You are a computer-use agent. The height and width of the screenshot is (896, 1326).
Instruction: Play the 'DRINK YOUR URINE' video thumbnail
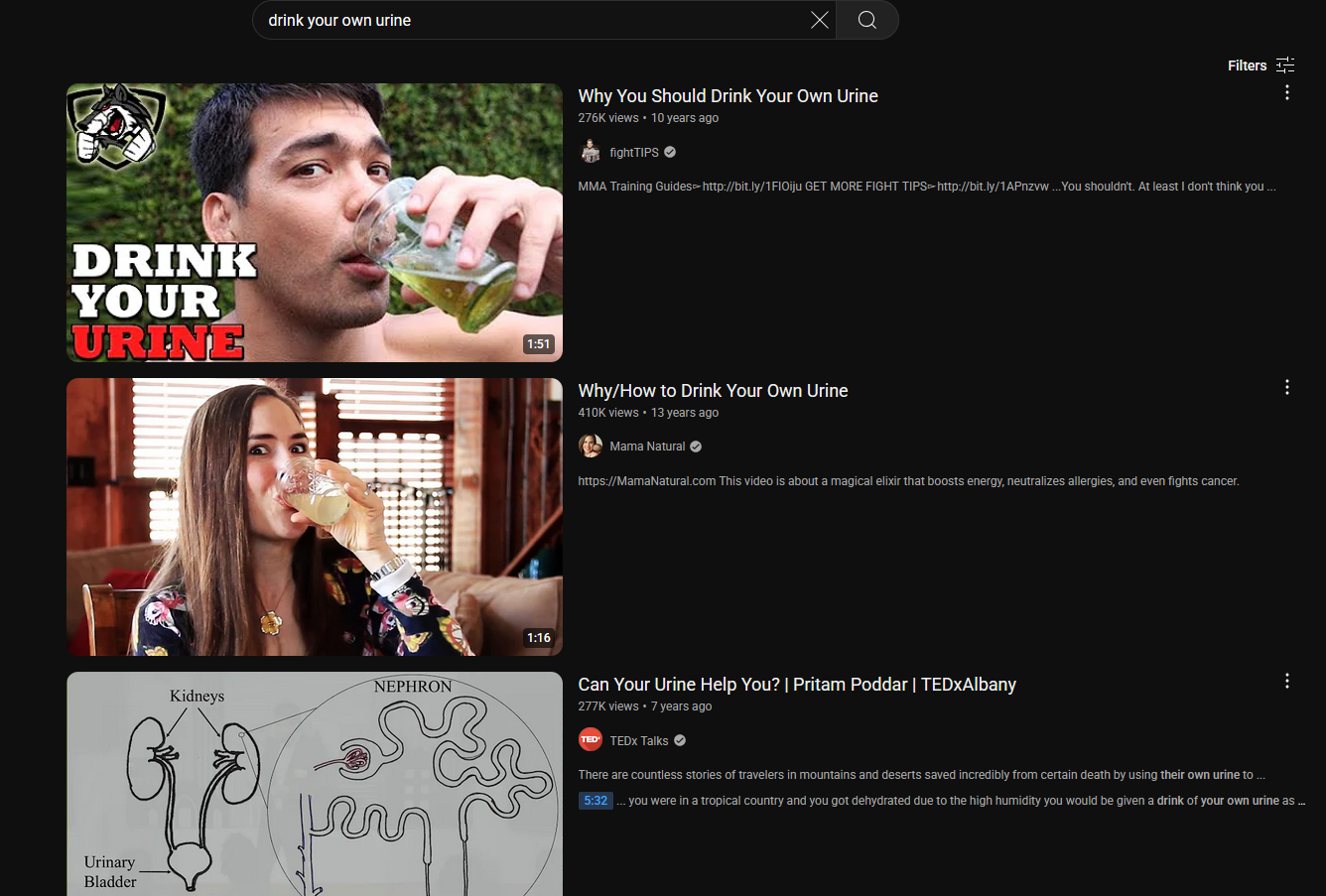click(x=315, y=222)
